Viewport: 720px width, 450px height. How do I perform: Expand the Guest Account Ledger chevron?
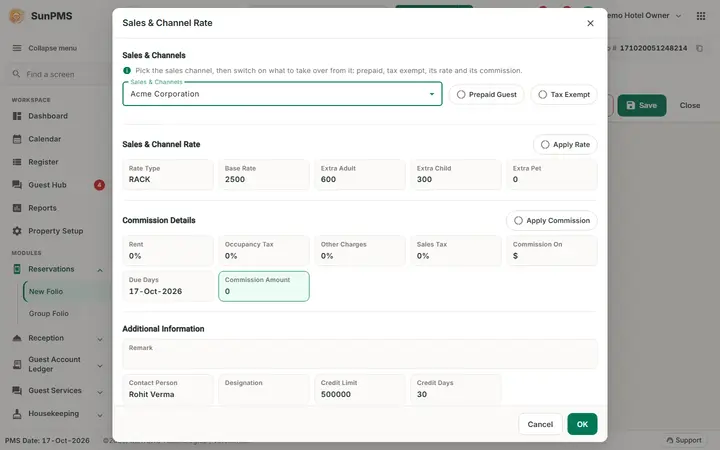pos(100,366)
